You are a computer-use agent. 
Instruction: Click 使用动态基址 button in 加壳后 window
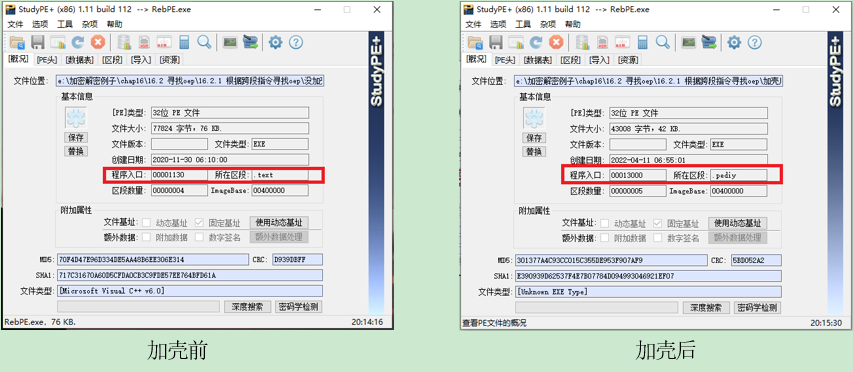point(738,224)
